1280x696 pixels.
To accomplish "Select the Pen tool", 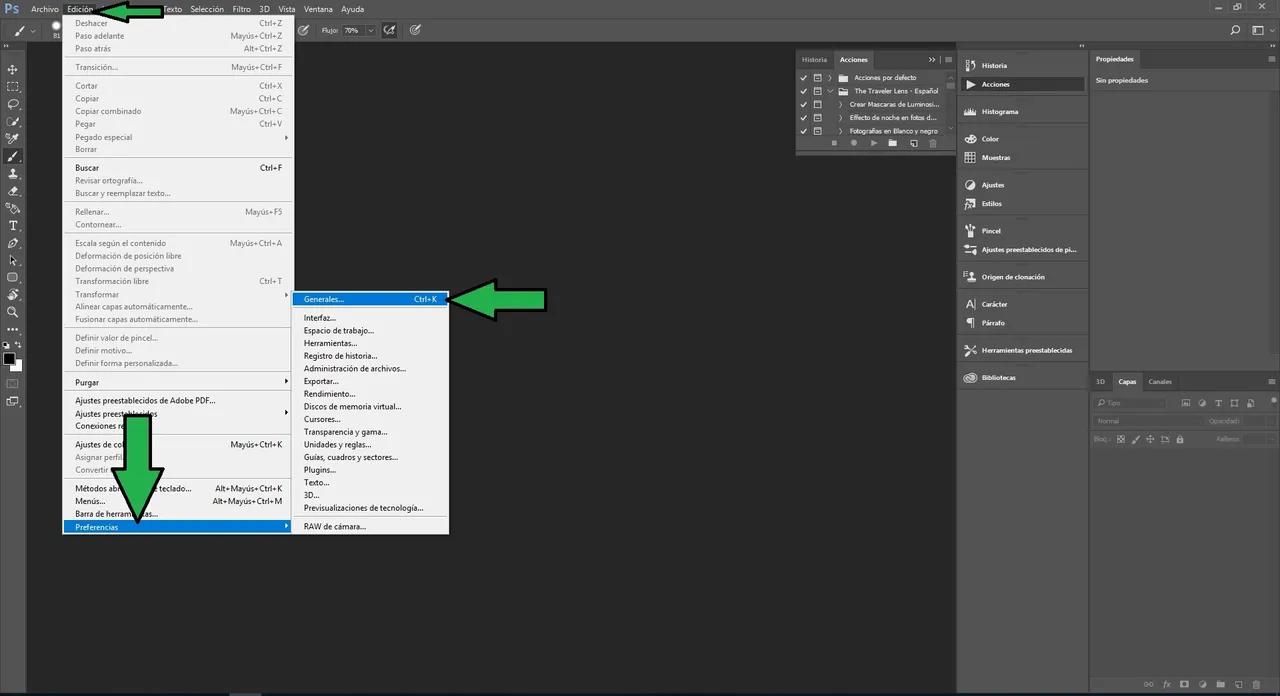I will (x=13, y=243).
